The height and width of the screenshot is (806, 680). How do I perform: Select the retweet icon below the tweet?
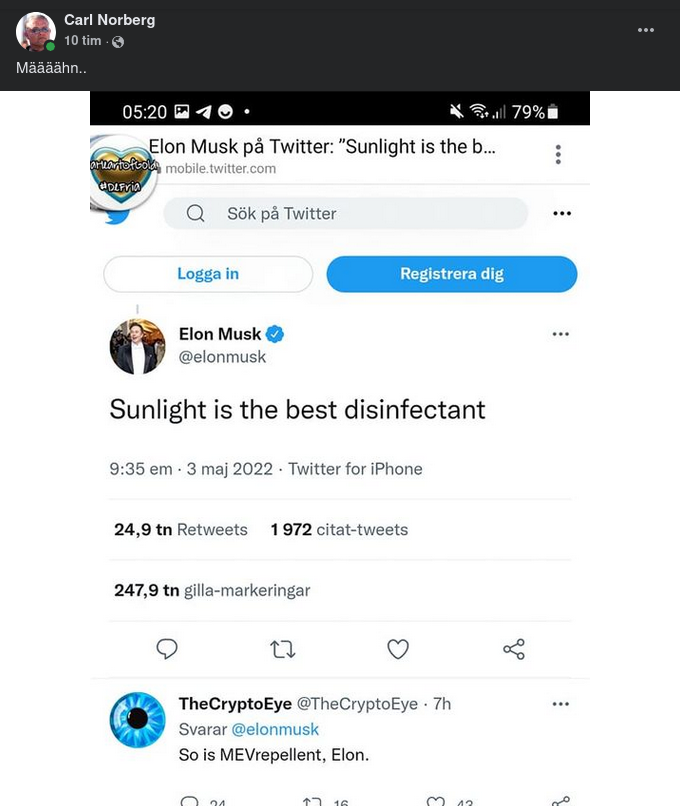tap(282, 649)
